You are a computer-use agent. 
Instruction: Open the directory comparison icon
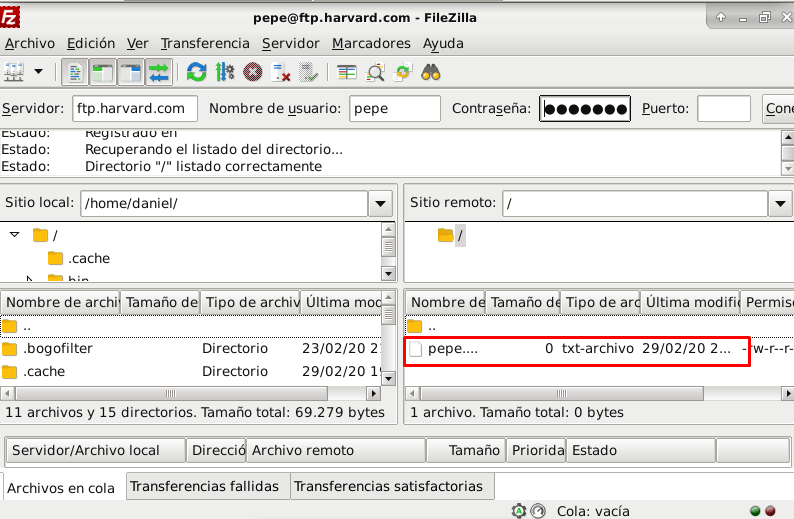click(x=347, y=72)
